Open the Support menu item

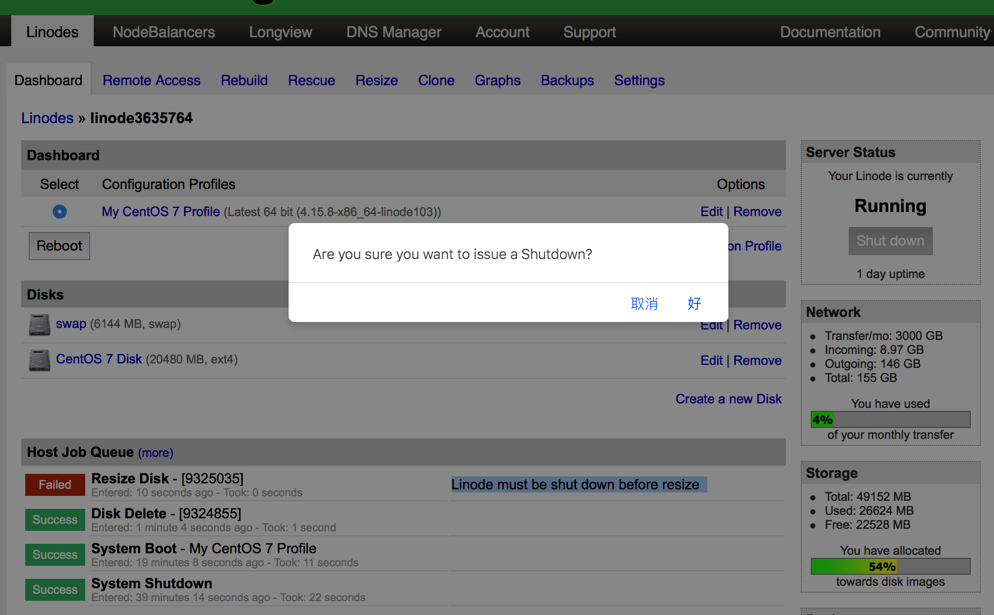[590, 32]
